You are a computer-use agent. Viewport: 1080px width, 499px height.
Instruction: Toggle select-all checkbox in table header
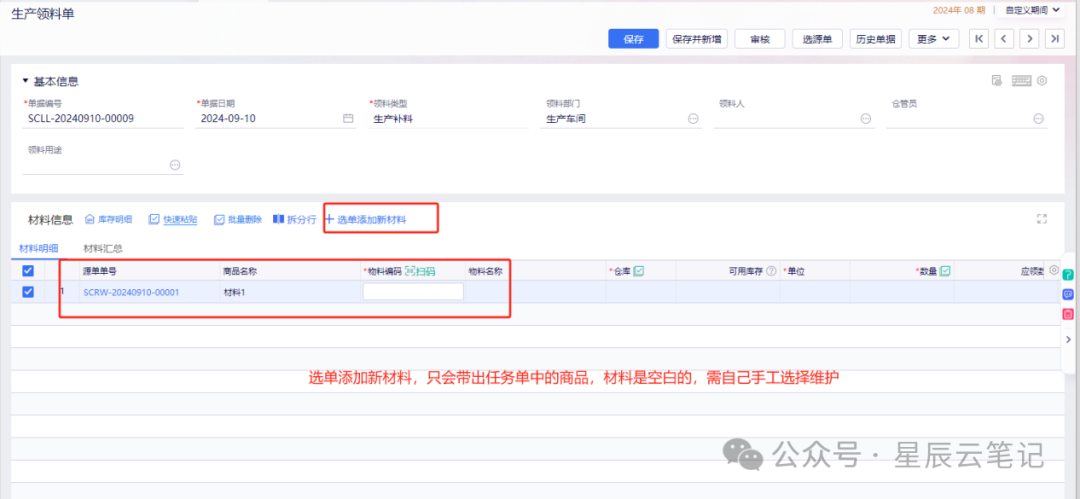tap(28, 272)
